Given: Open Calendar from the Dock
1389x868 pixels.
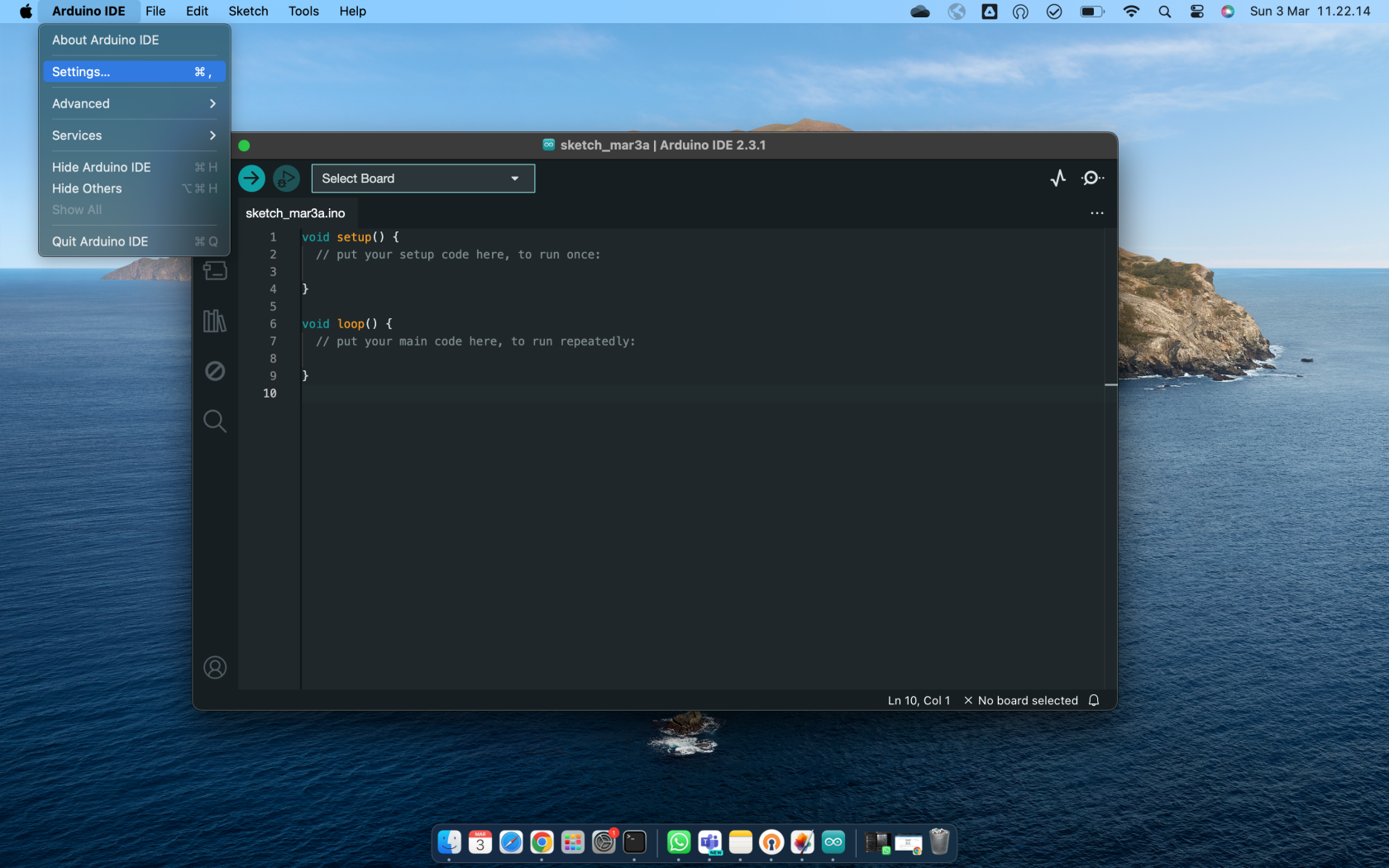Looking at the screenshot, I should tap(480, 842).
